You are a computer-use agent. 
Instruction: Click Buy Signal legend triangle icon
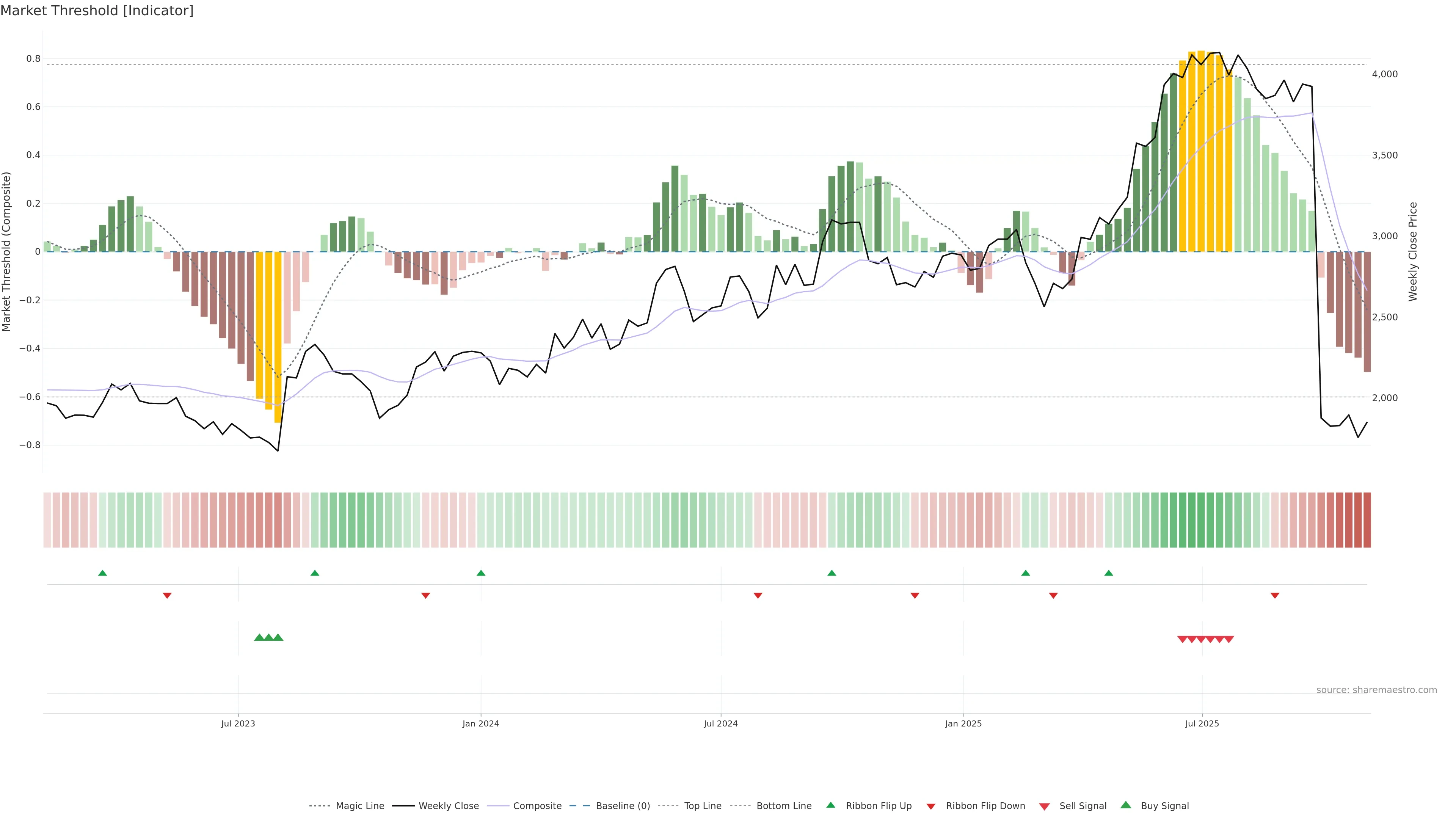(1126, 805)
